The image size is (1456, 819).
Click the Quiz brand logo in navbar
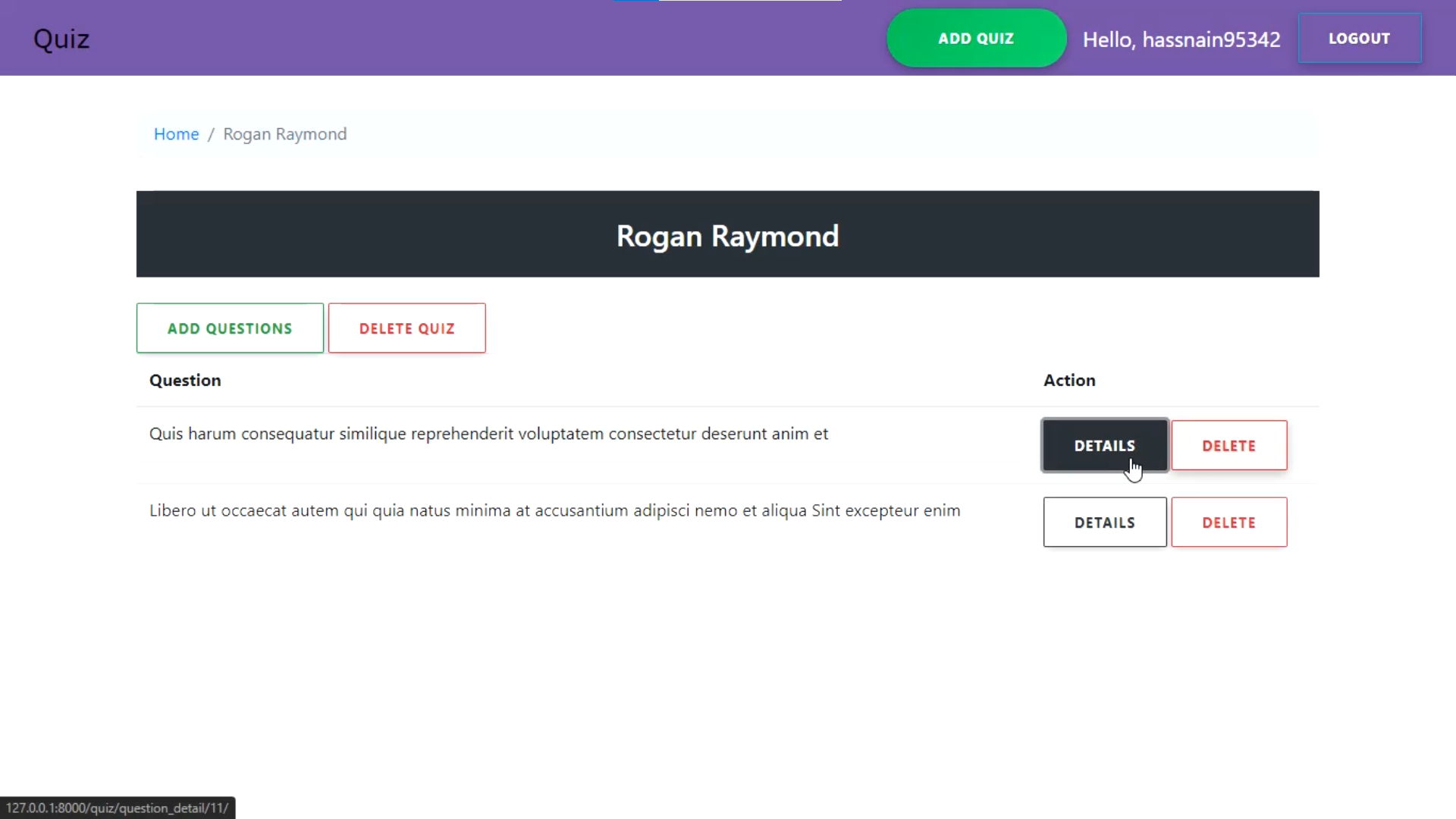[x=61, y=39]
